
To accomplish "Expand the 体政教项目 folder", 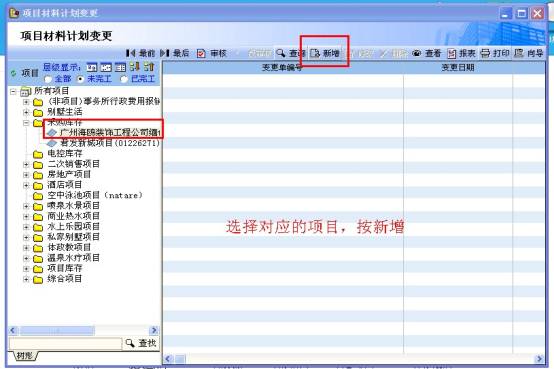I will click(26, 248).
